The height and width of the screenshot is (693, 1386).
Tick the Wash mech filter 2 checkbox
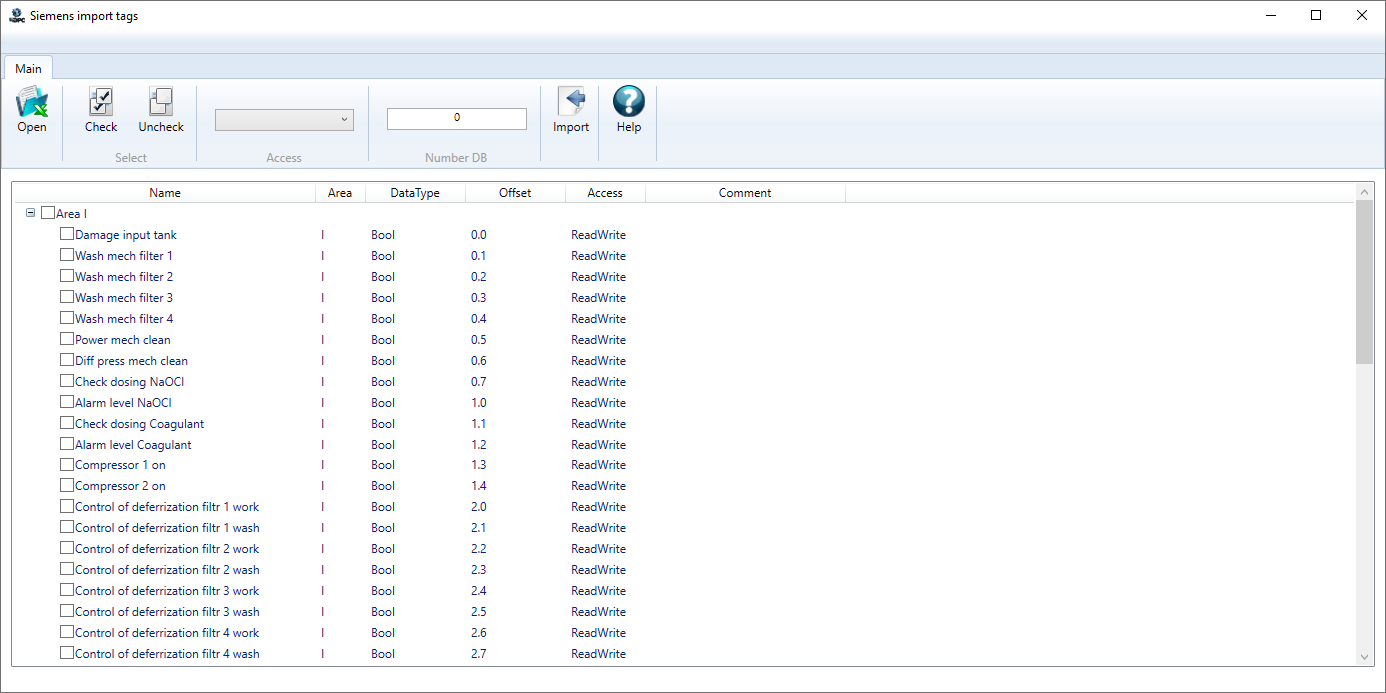coord(67,276)
